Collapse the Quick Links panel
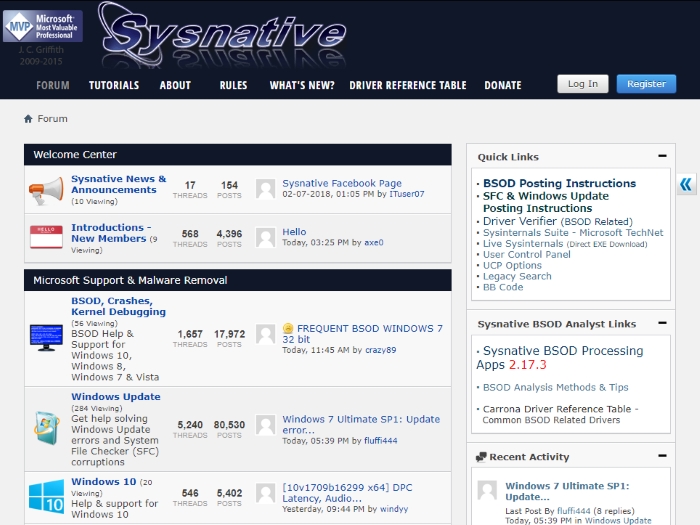700x525 pixels. (x=662, y=156)
